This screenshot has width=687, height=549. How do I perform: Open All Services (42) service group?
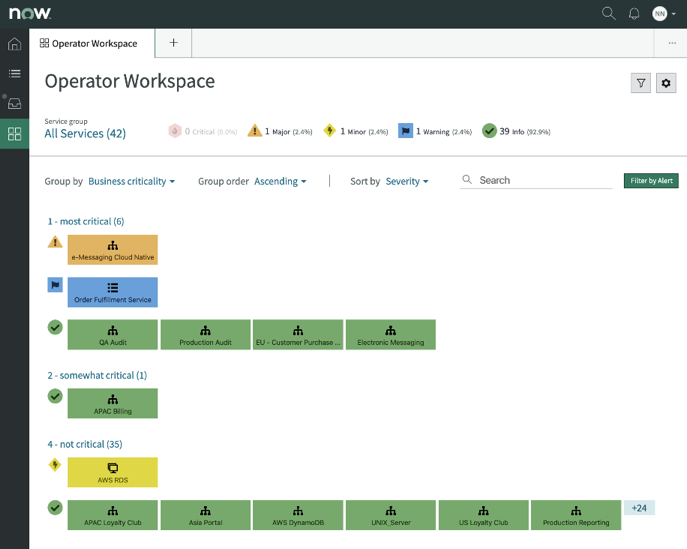[85, 133]
